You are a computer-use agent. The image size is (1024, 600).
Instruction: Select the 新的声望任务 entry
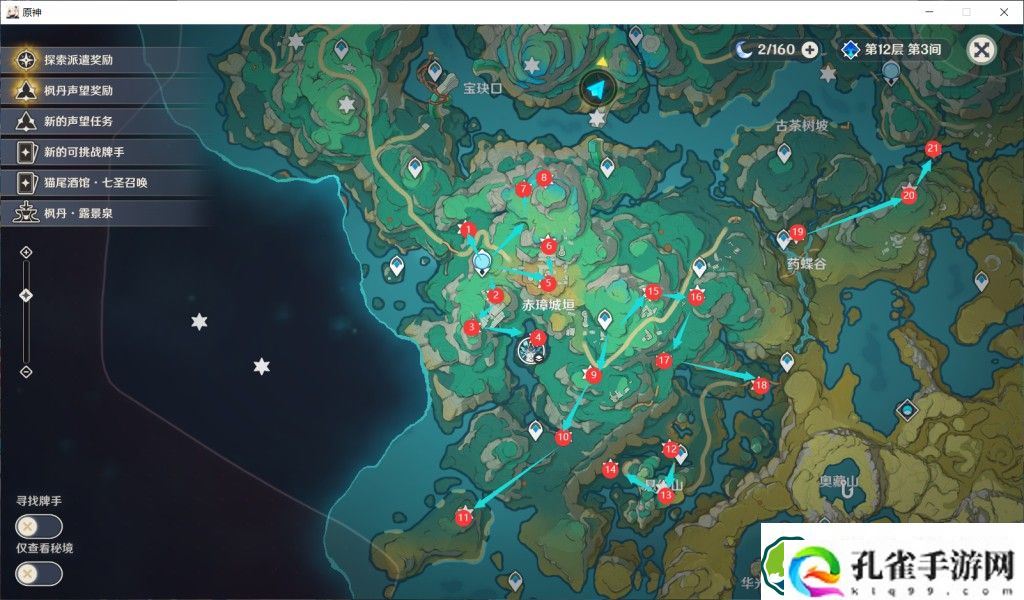(x=104, y=121)
